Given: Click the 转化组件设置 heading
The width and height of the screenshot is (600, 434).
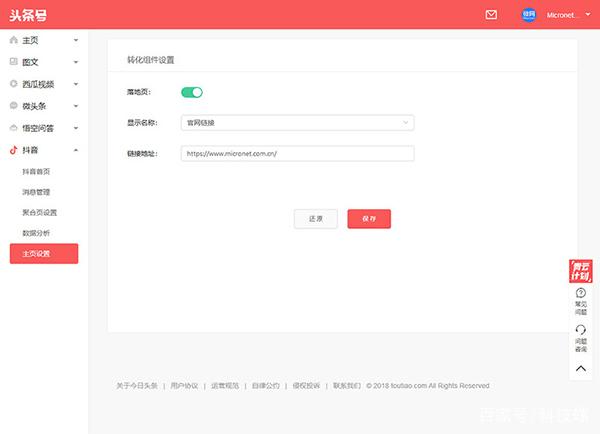Looking at the screenshot, I should point(151,60).
